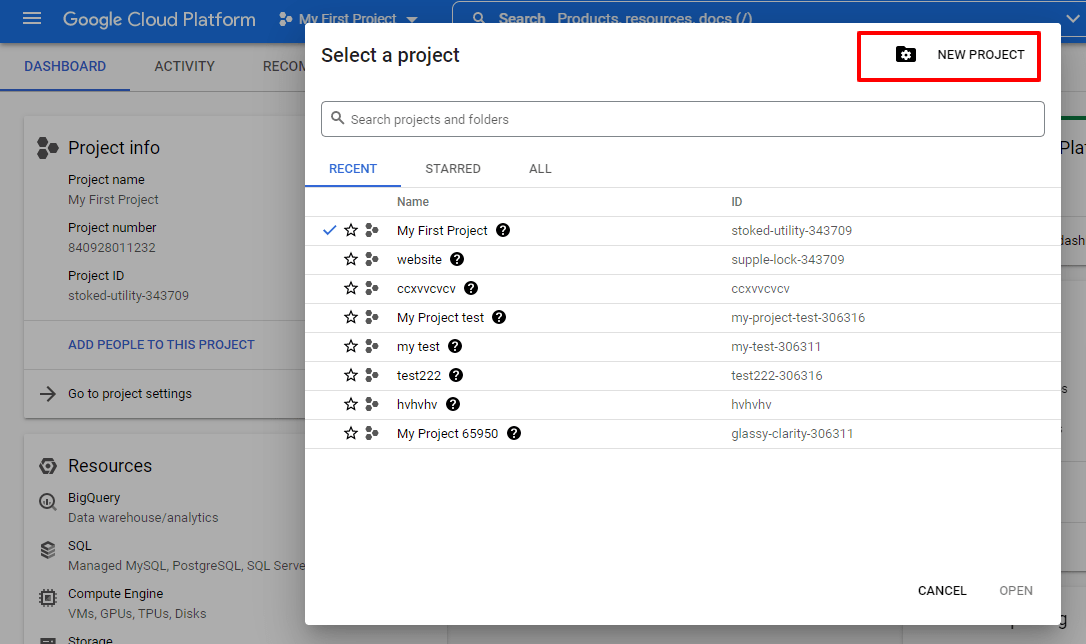Click the ID my-test-306311
The image size is (1086, 644).
click(776, 346)
